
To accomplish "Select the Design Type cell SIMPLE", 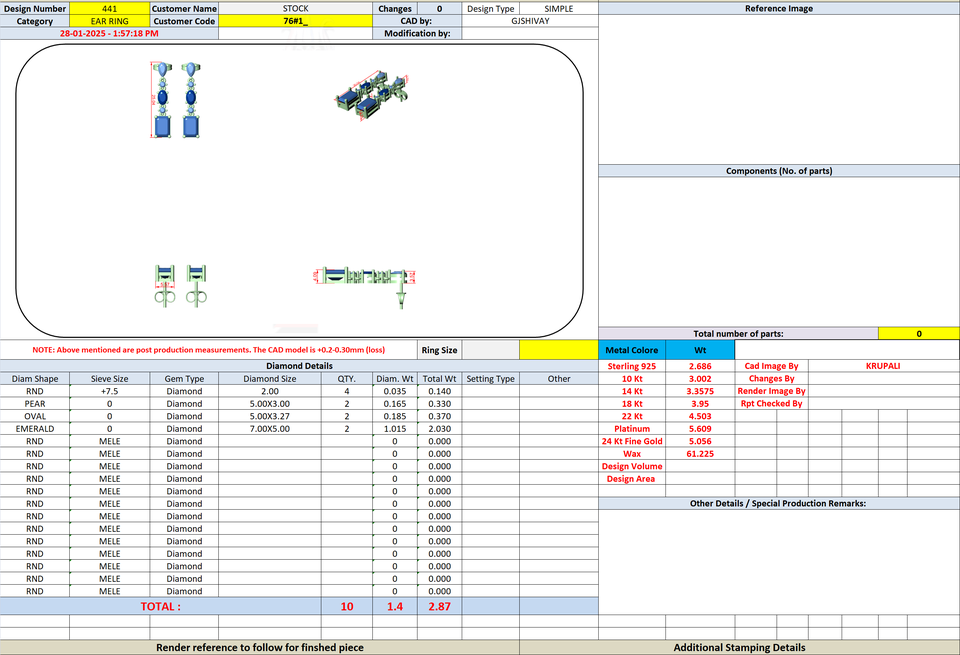I will (558, 9).
